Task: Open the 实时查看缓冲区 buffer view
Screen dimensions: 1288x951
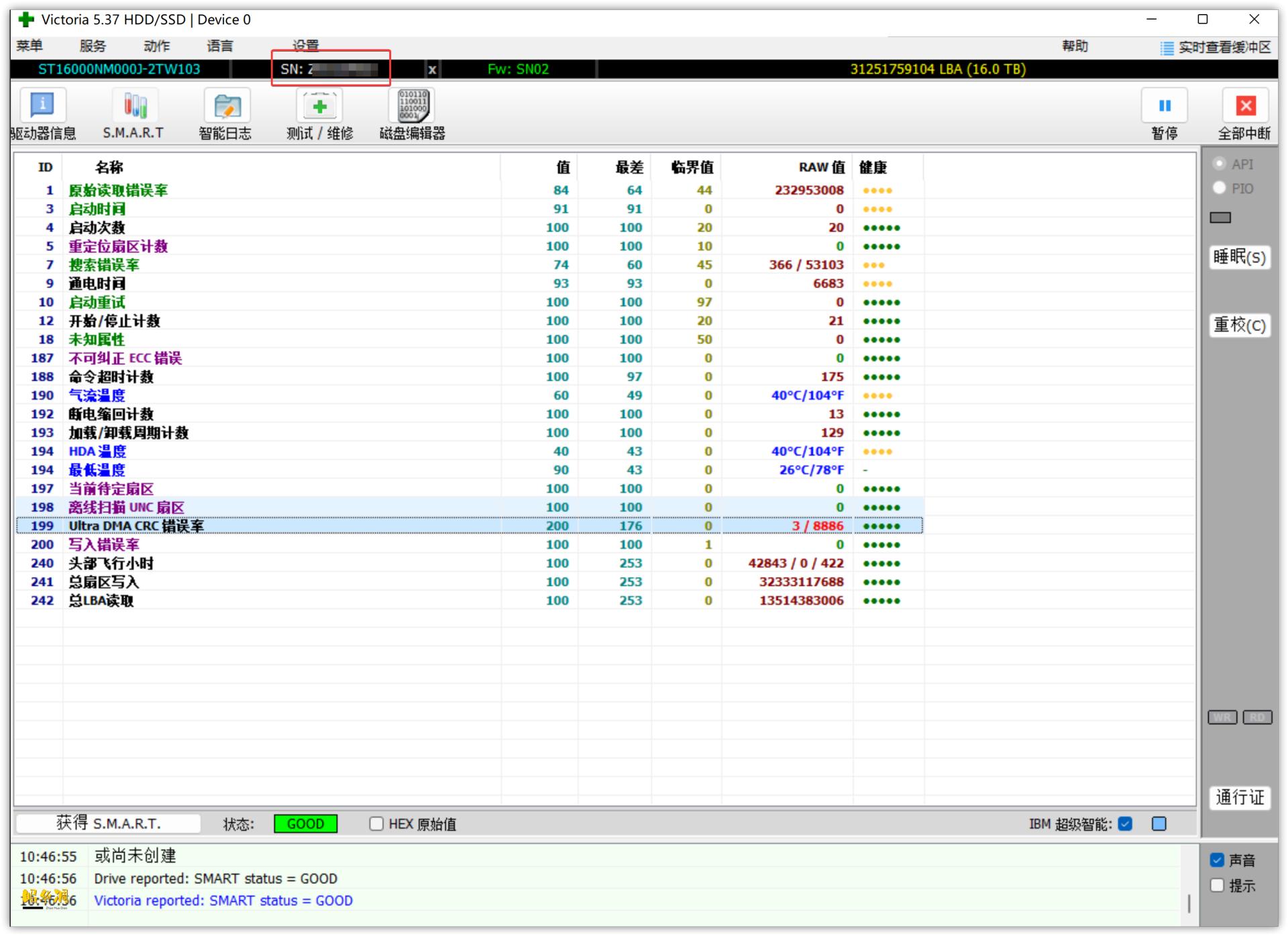Action: 1216,47
